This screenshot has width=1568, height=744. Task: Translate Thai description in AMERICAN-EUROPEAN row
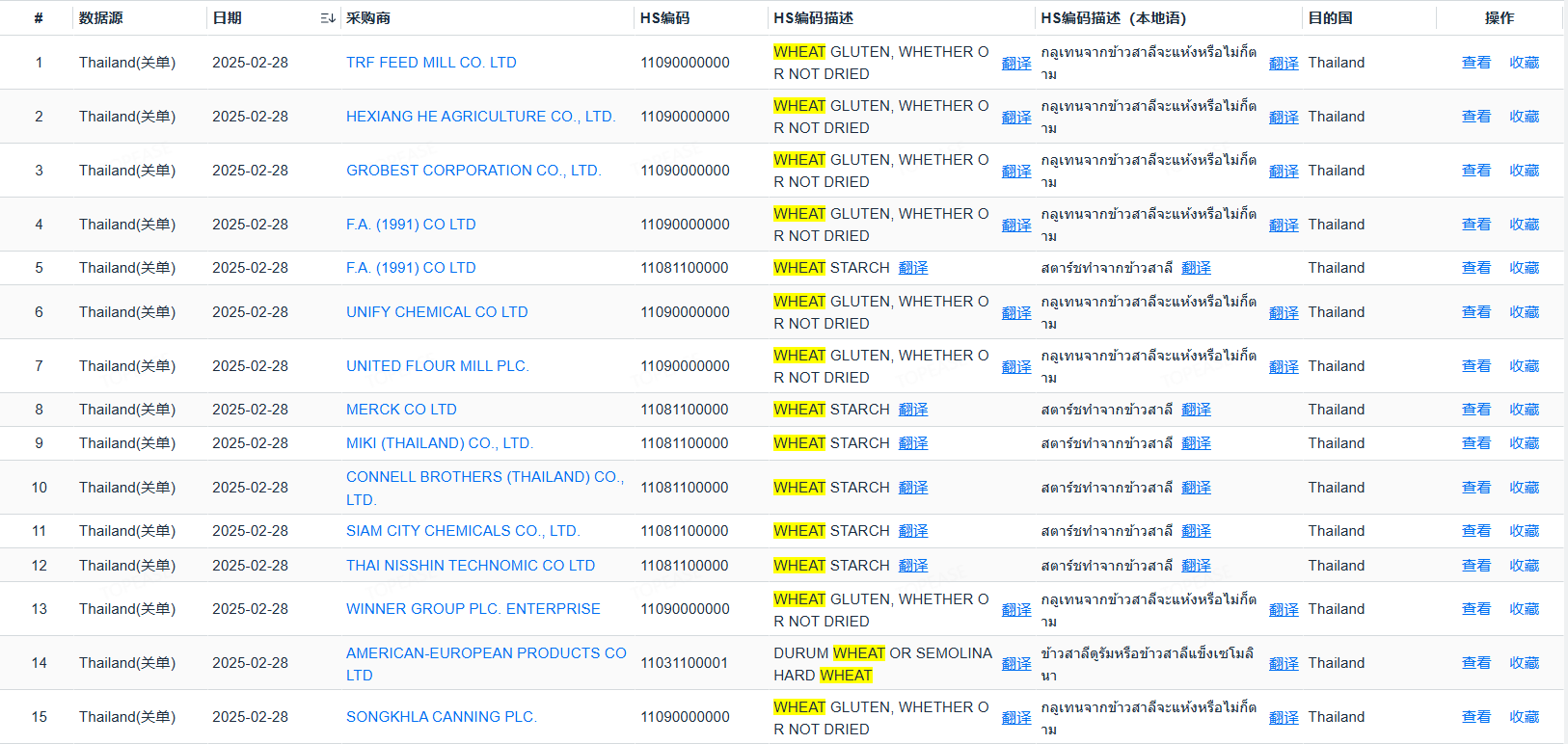1284,664
